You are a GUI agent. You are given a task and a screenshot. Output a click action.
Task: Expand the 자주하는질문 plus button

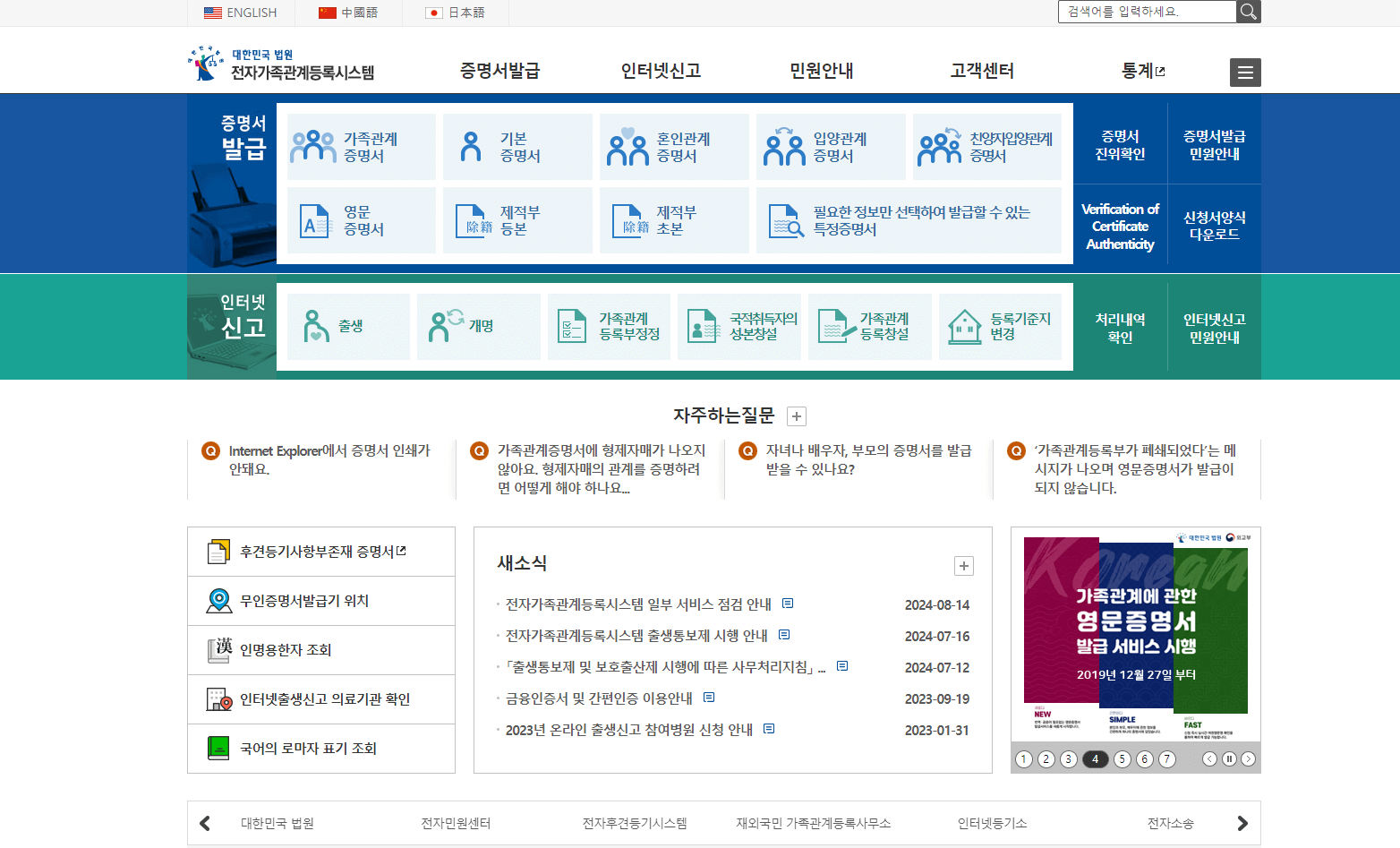coord(796,415)
